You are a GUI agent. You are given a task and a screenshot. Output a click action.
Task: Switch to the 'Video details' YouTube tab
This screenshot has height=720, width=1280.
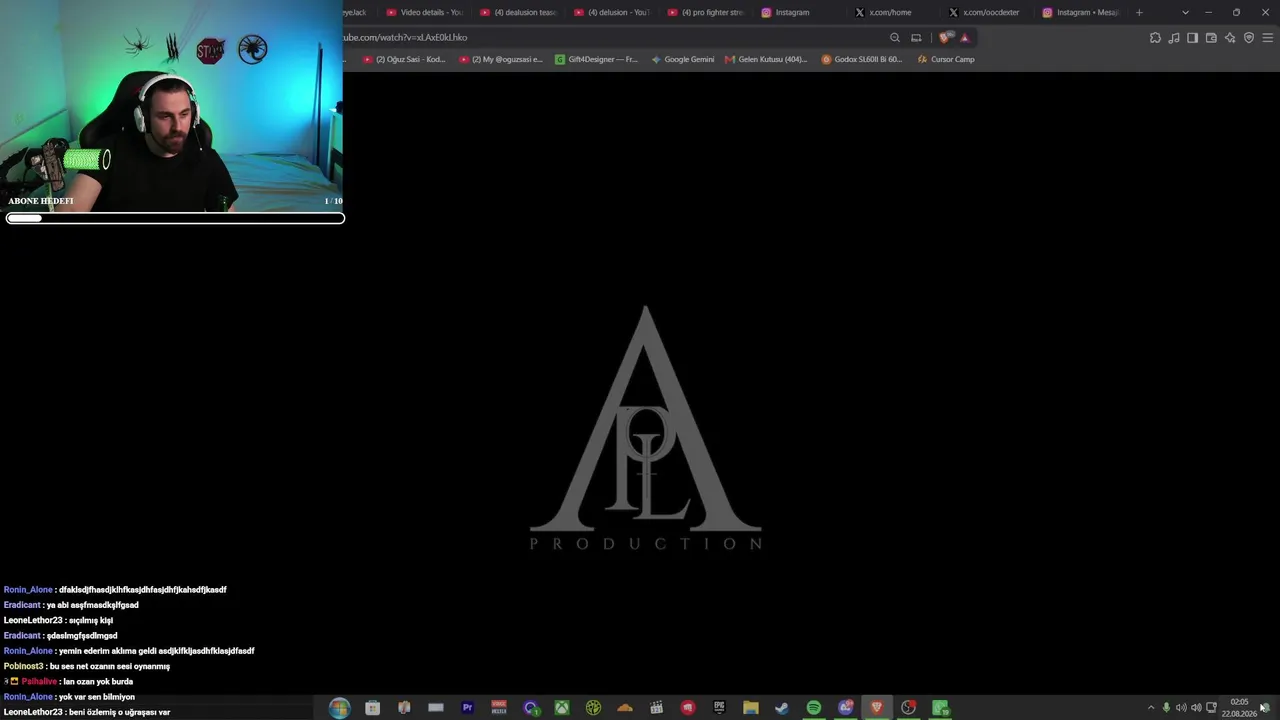[x=424, y=12]
